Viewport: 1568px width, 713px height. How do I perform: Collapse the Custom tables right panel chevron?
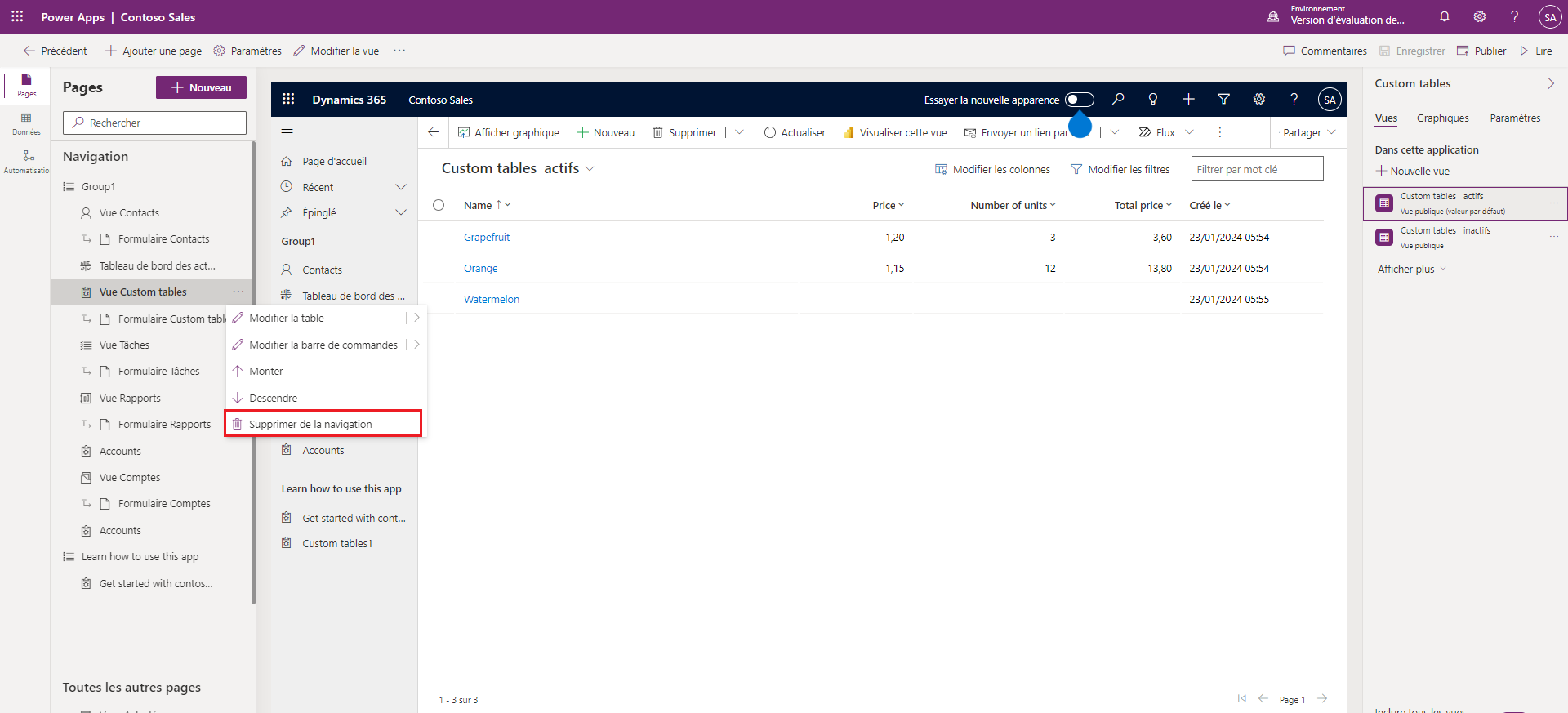click(1551, 83)
